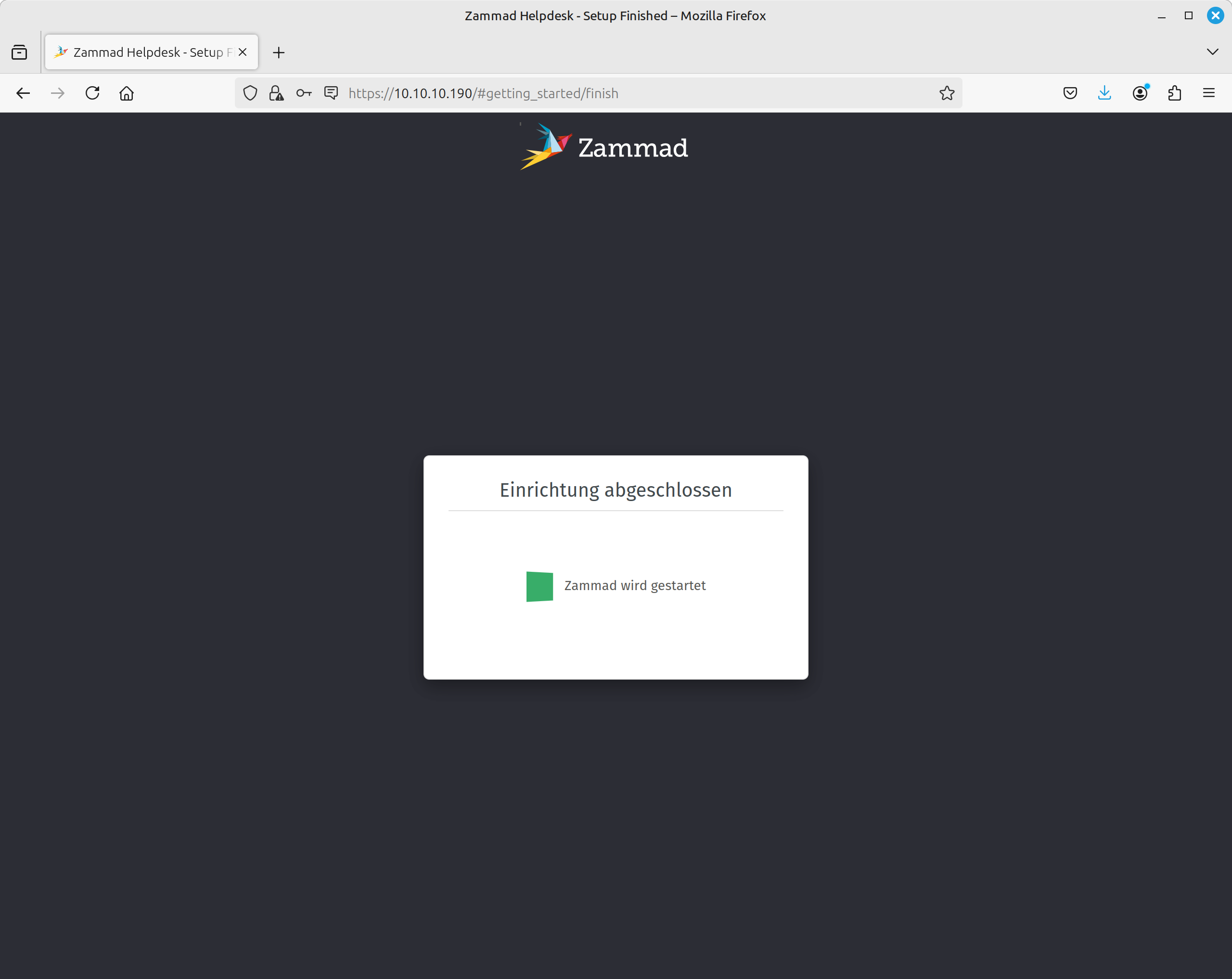The width and height of the screenshot is (1232, 979).
Task: Close the Zammad Helpdesk tab
Action: [243, 52]
